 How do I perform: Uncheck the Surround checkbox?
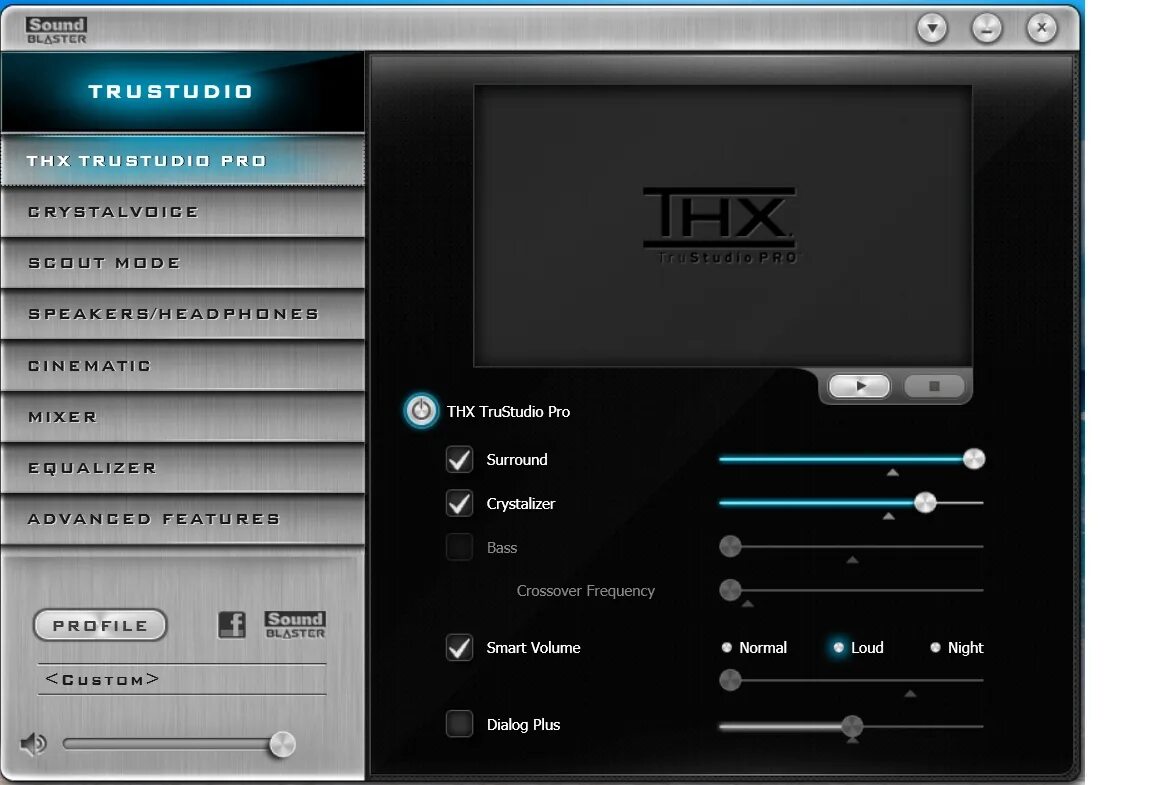coord(460,459)
